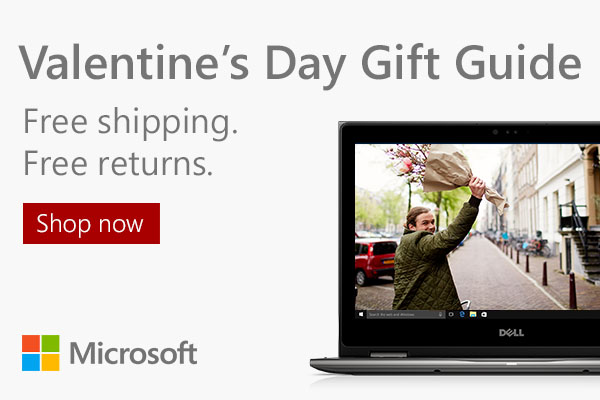Screen dimensions: 600x400
Task: Click the Free shipping text
Action: [130, 122]
